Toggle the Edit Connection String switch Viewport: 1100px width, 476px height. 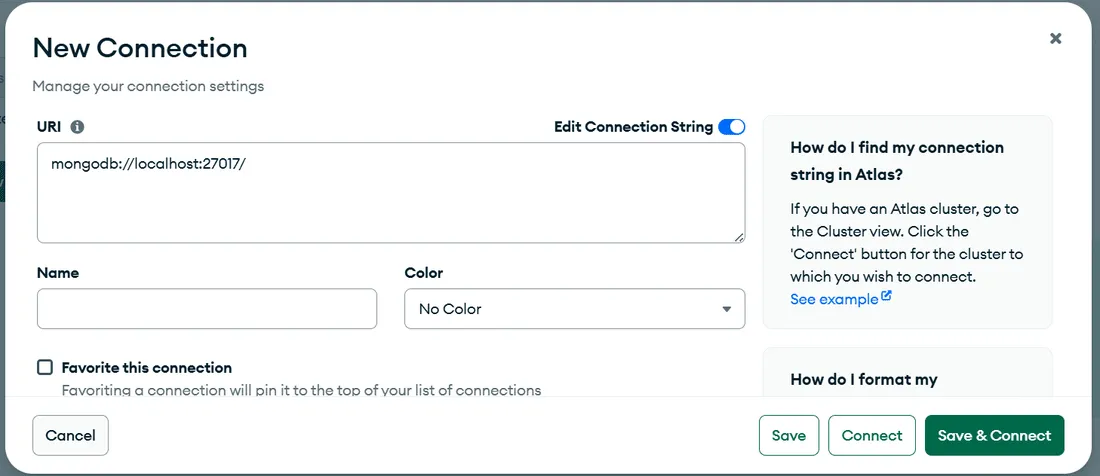click(x=731, y=127)
